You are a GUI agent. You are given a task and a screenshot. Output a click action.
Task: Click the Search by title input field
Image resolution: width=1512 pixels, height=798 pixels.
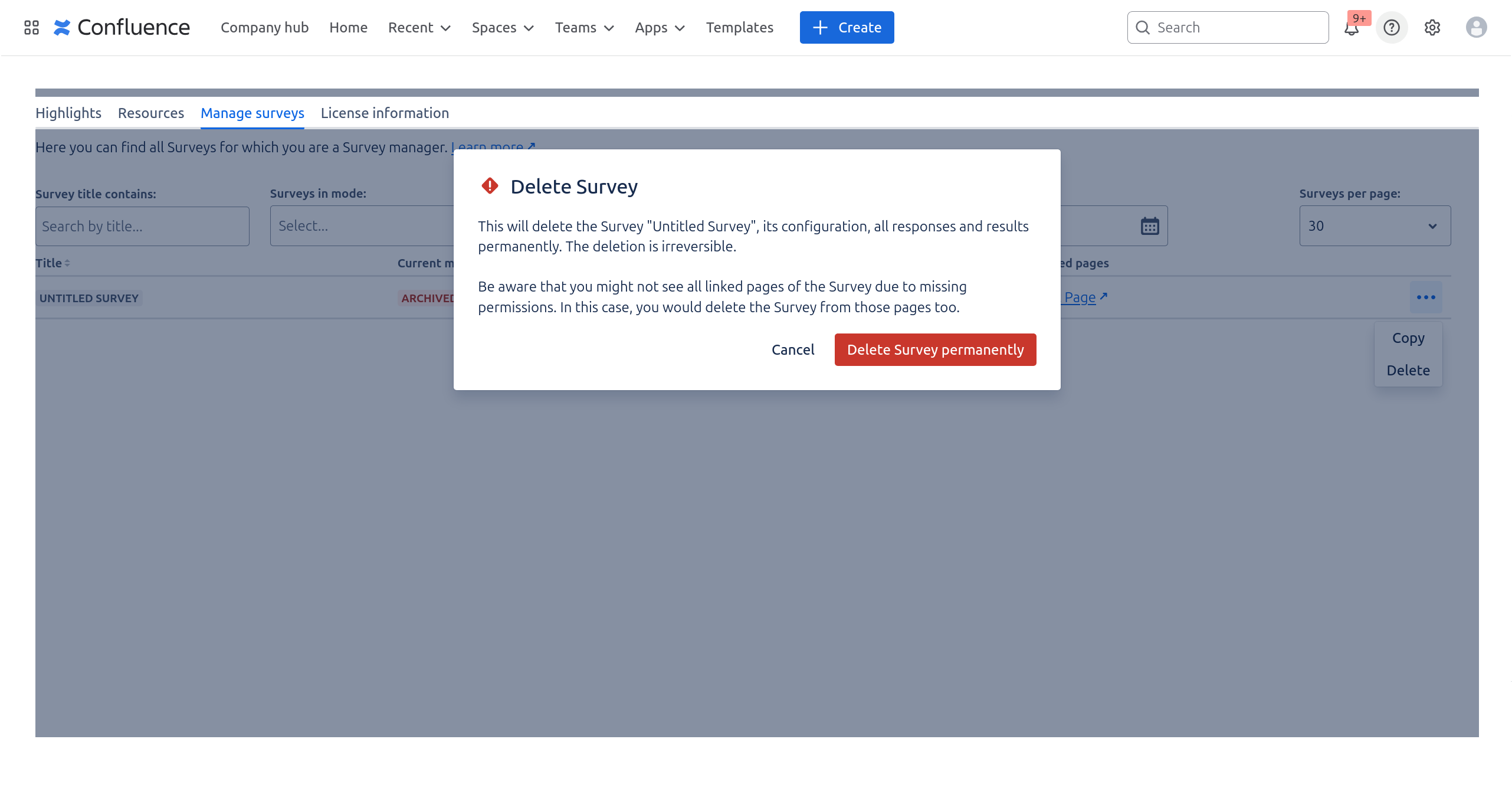coord(142,226)
